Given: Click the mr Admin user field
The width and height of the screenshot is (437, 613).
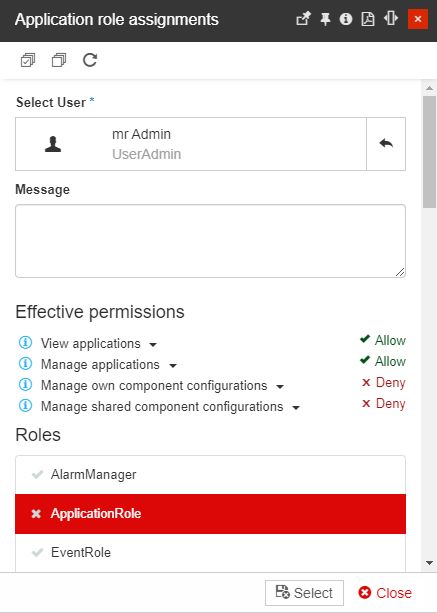Looking at the screenshot, I should pyautogui.click(x=191, y=144).
